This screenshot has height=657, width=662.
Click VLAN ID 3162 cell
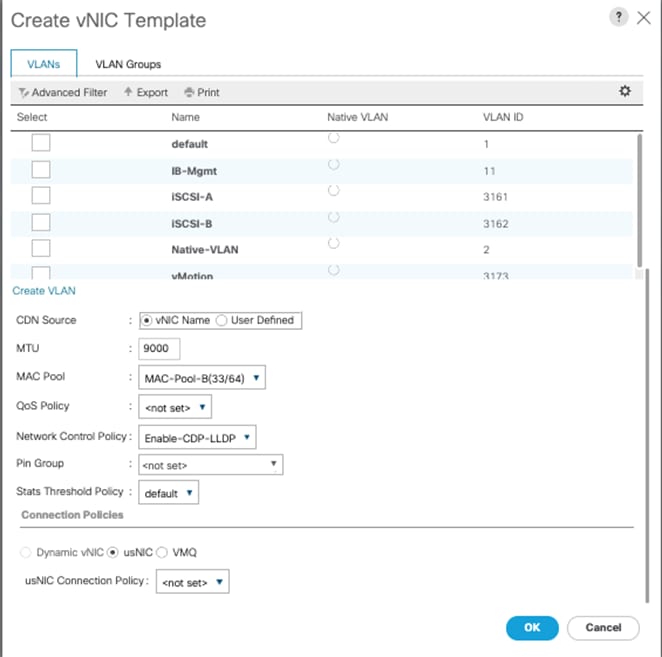496,223
